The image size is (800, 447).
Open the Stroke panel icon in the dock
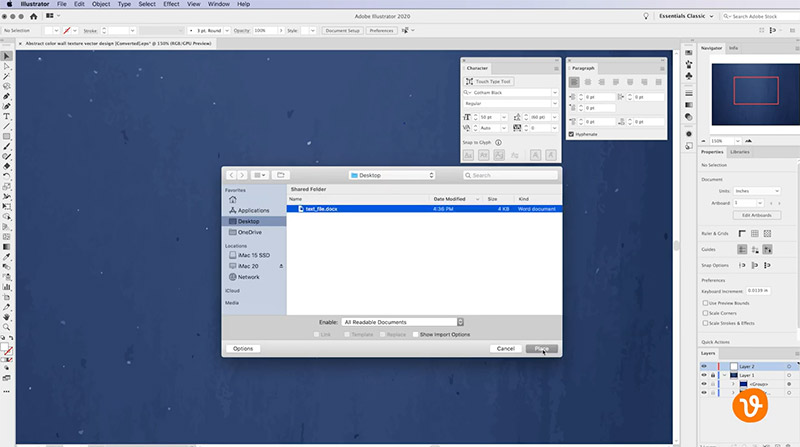[x=689, y=93]
